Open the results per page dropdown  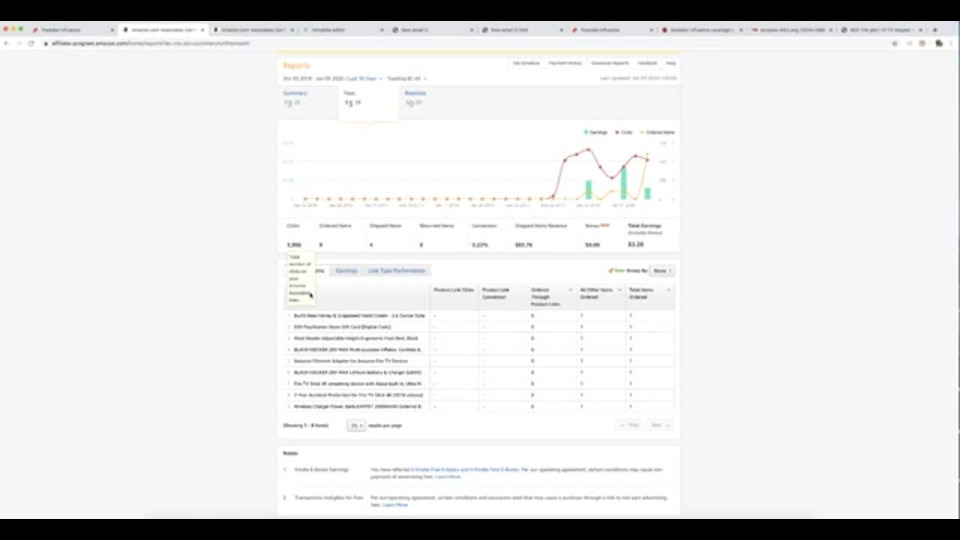pyautogui.click(x=356, y=425)
